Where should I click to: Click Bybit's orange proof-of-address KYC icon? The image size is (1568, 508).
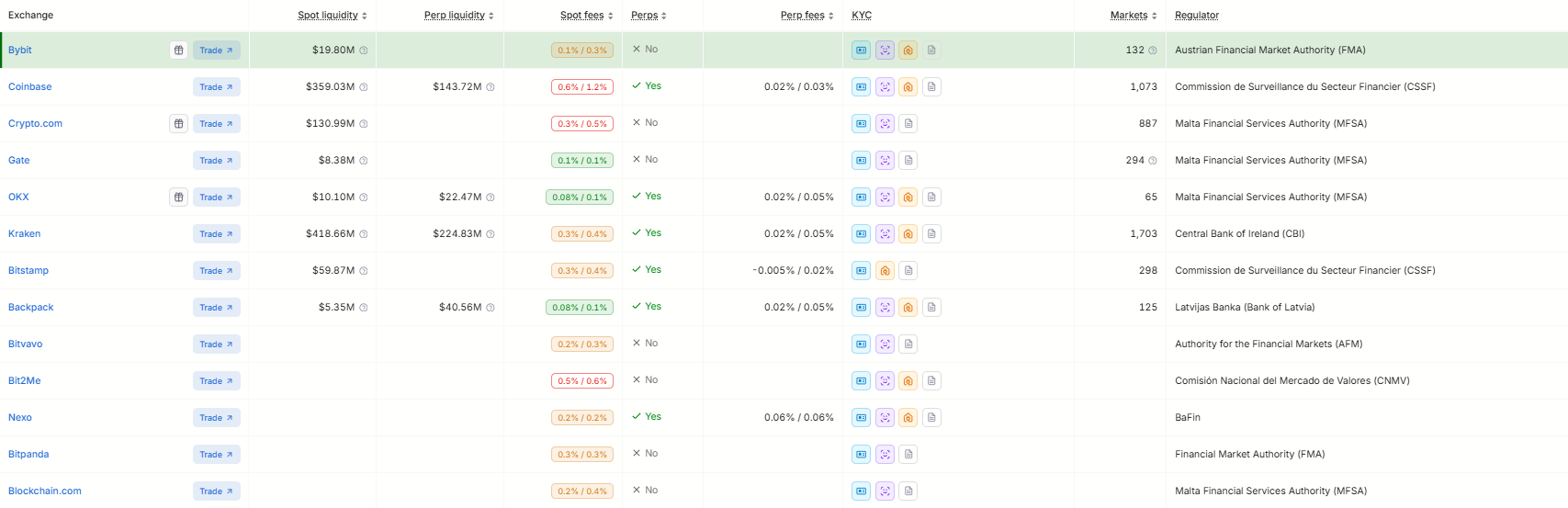pyautogui.click(x=908, y=50)
